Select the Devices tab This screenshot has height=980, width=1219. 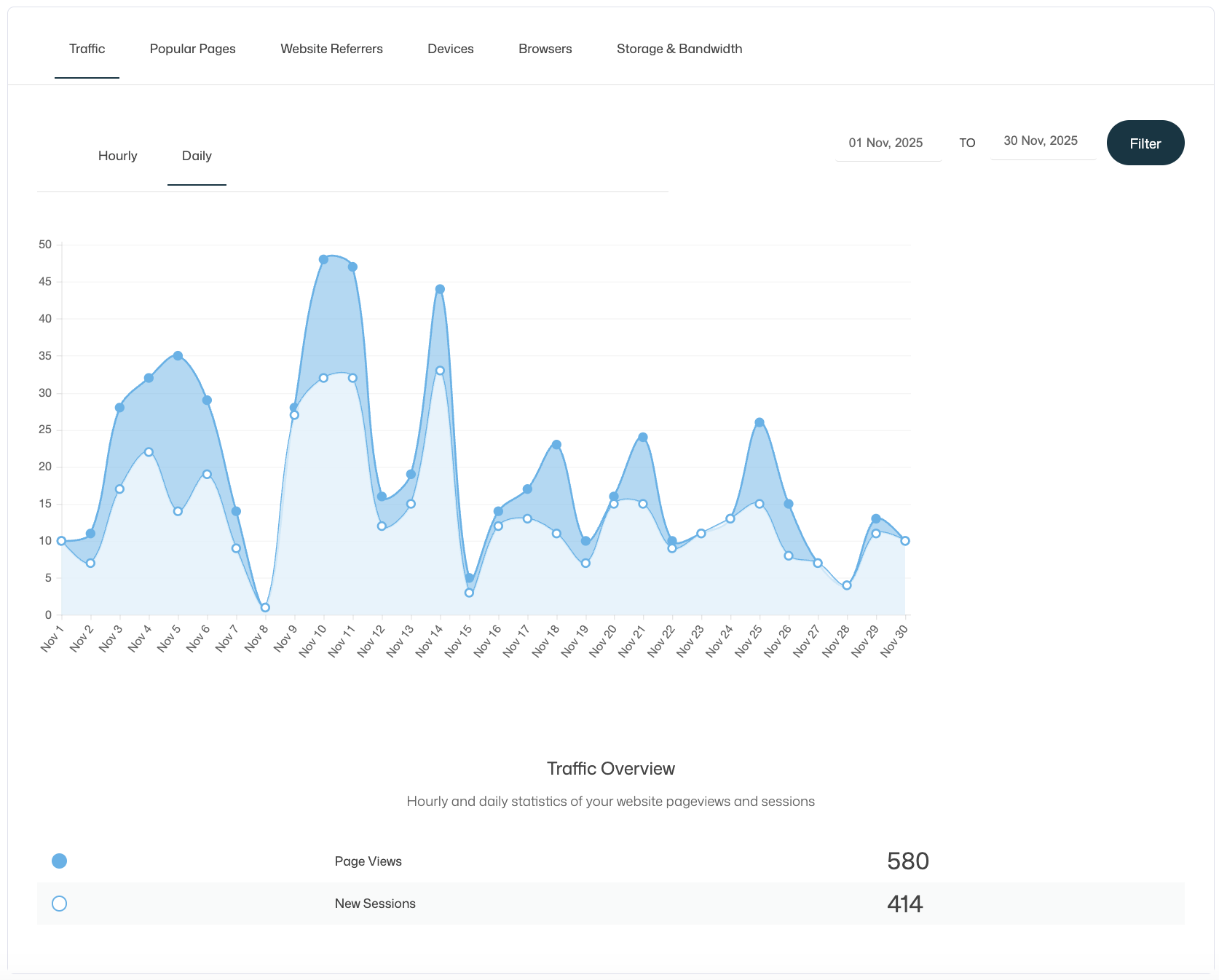click(x=450, y=49)
